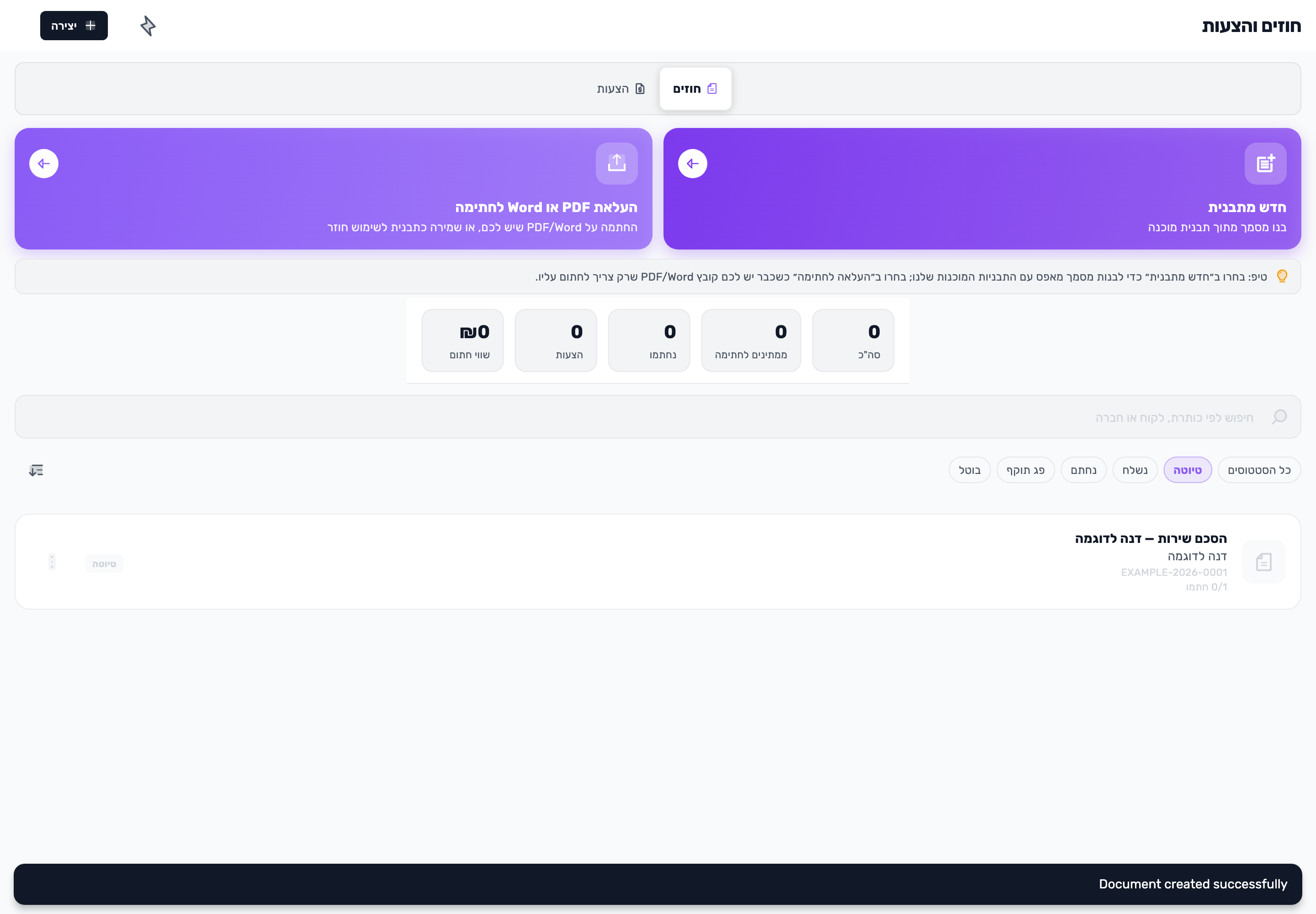The height and width of the screenshot is (914, 1316).
Task: Switch to the הצעות tab
Action: pyautogui.click(x=621, y=89)
